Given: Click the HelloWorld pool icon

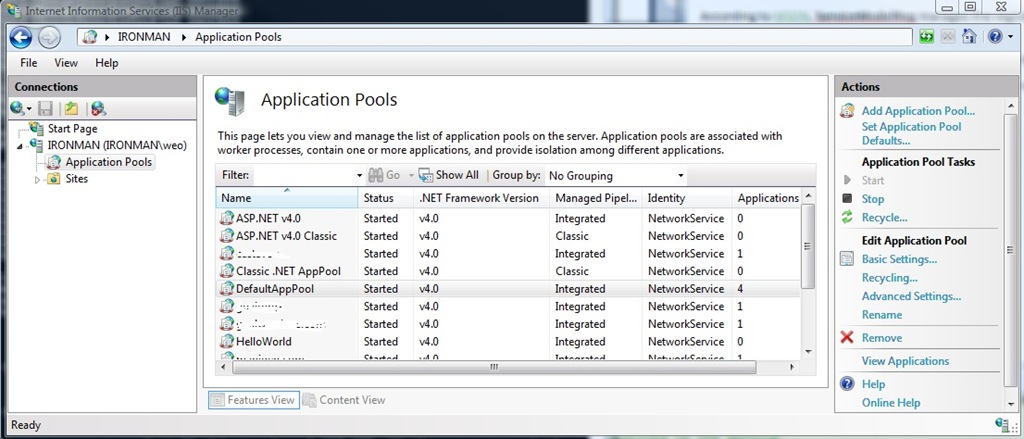Looking at the screenshot, I should click(227, 341).
